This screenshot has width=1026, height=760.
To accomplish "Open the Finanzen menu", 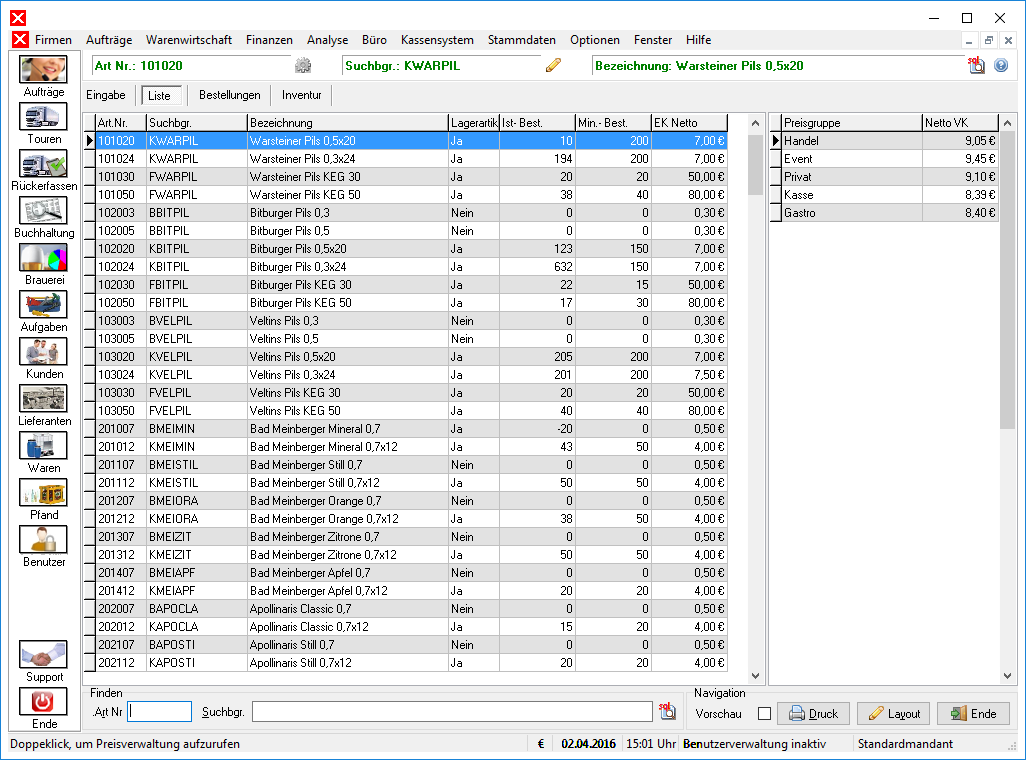I will pos(270,40).
